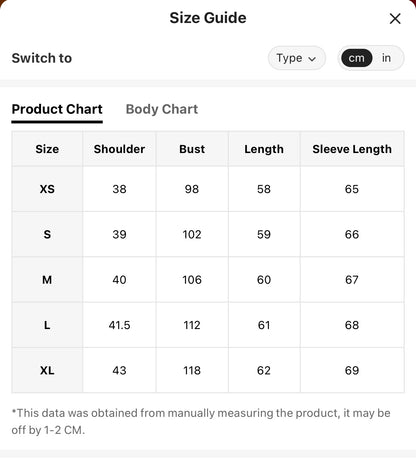
Task: Click the Type dropdown chevron arrow
Action: coord(312,59)
